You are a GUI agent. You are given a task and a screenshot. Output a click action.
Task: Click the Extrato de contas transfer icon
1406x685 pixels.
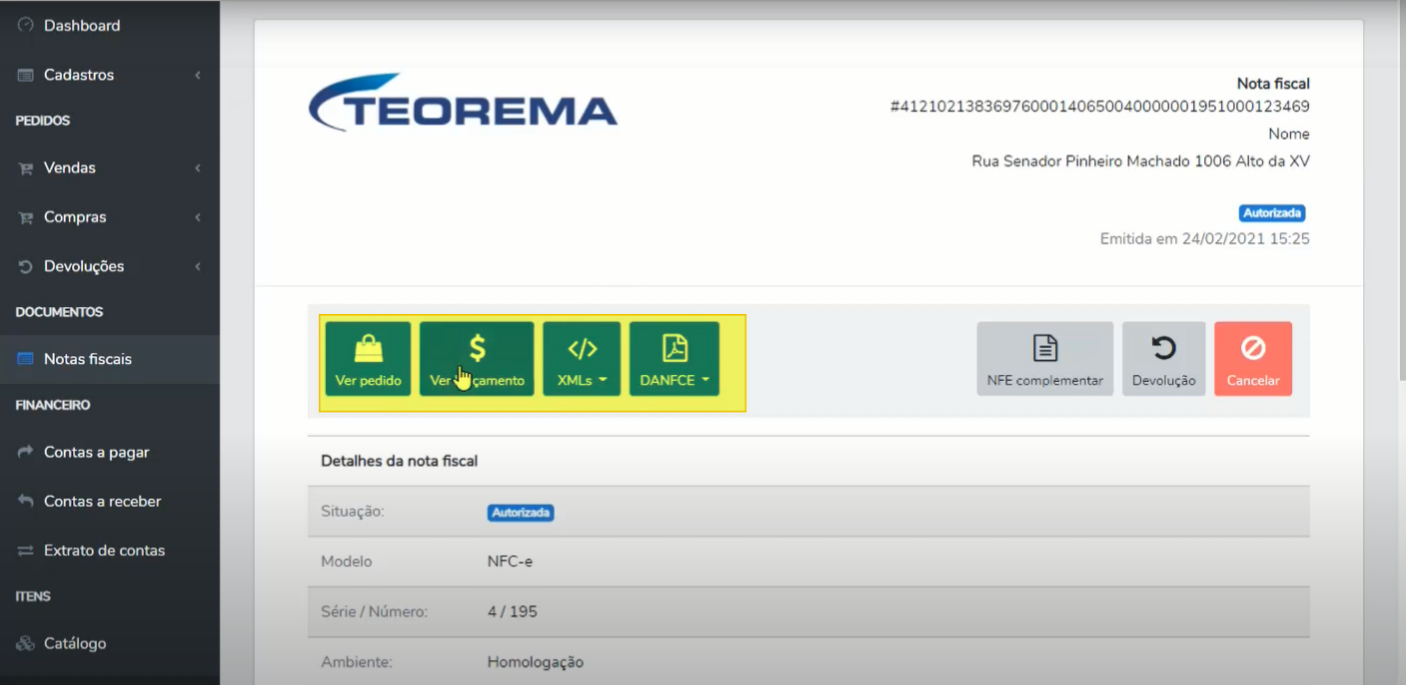[26, 550]
